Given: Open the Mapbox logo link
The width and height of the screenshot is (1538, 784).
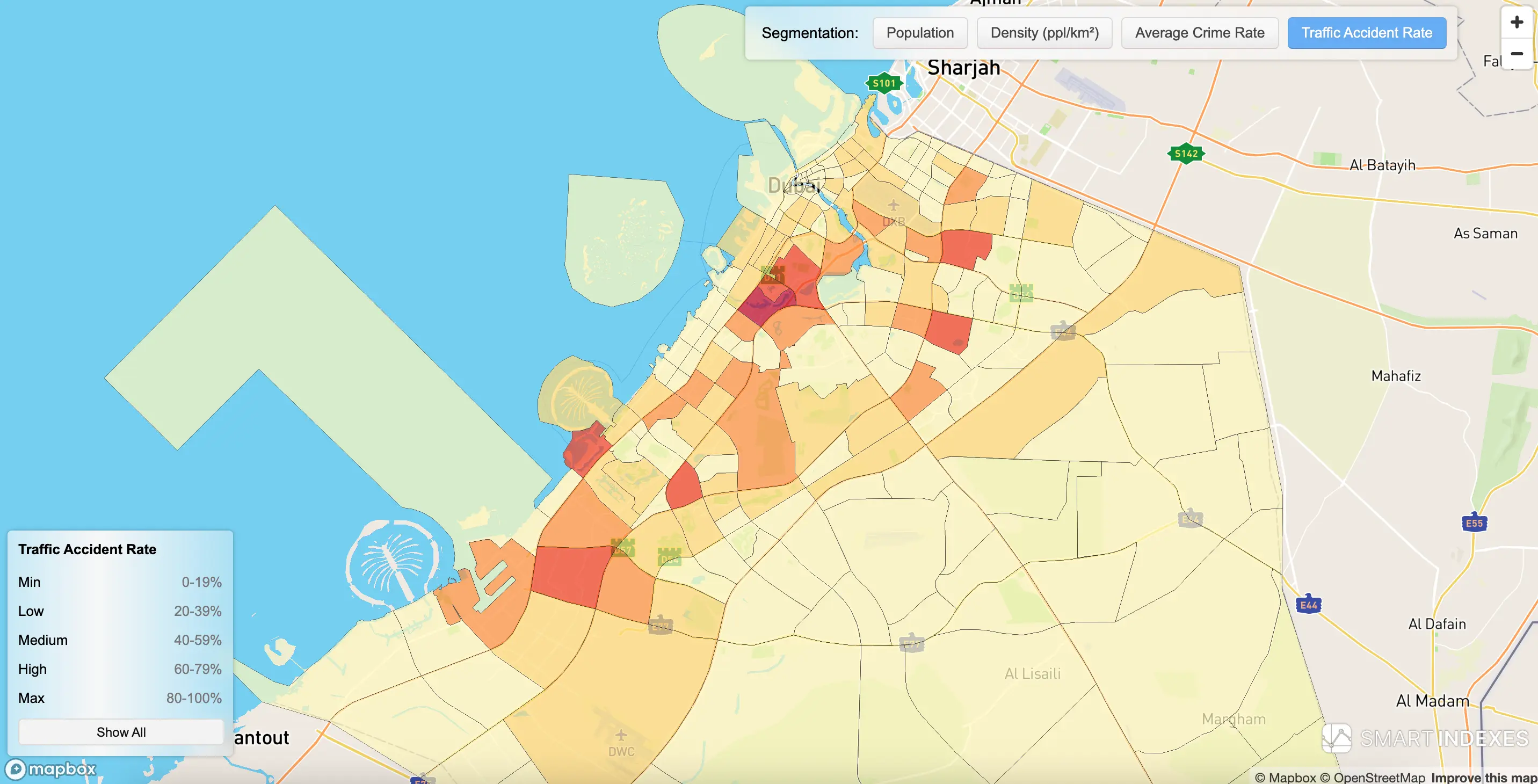Looking at the screenshot, I should (x=50, y=768).
